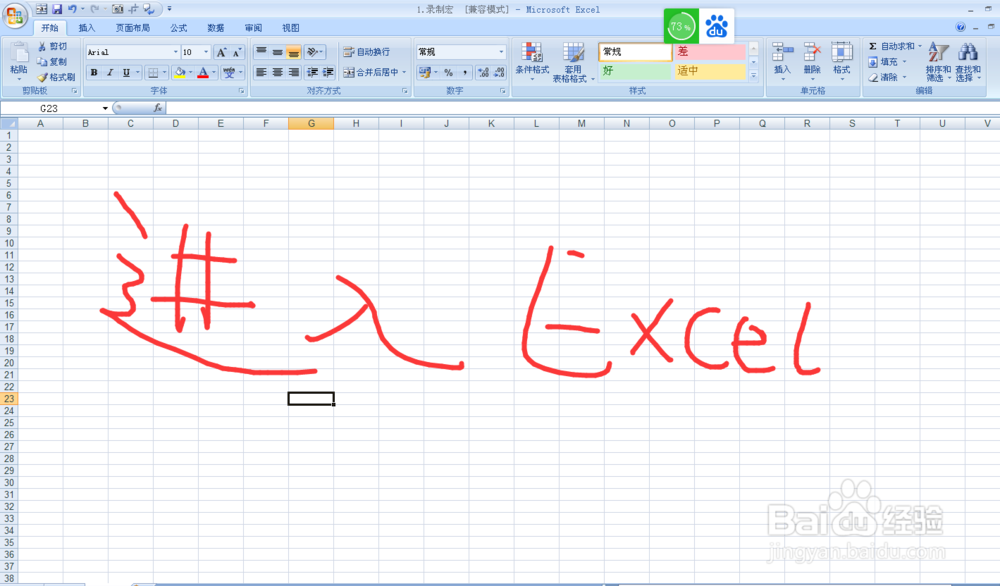Open Conditional Formatting (条件格式)
Viewport: 1000px width, 586px height.
click(532, 61)
